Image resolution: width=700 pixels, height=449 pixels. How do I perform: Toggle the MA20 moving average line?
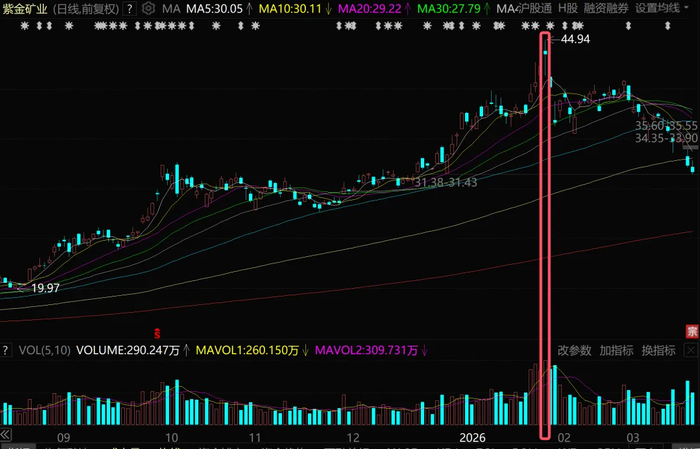click(x=375, y=8)
